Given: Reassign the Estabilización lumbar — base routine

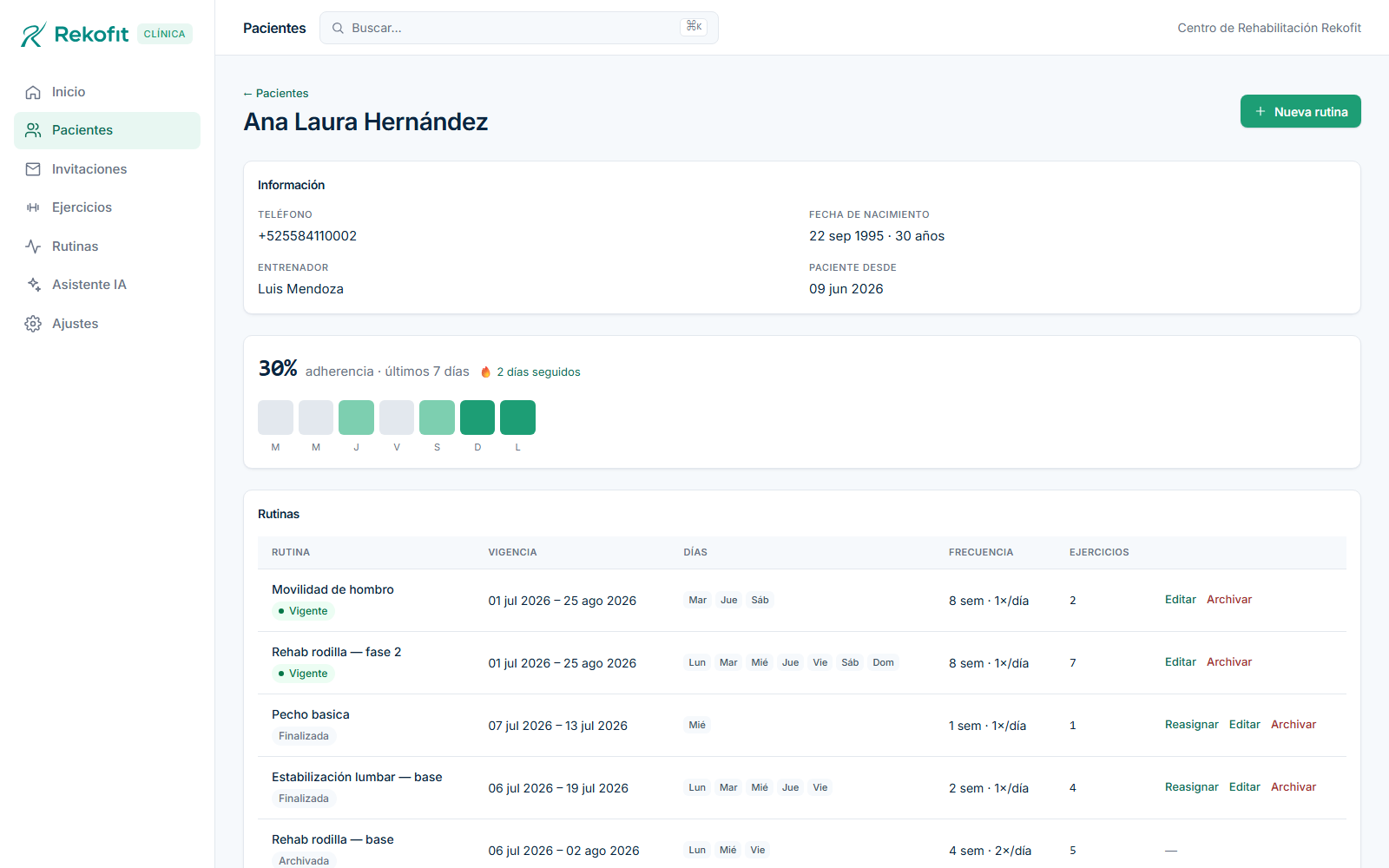Looking at the screenshot, I should point(1191,787).
